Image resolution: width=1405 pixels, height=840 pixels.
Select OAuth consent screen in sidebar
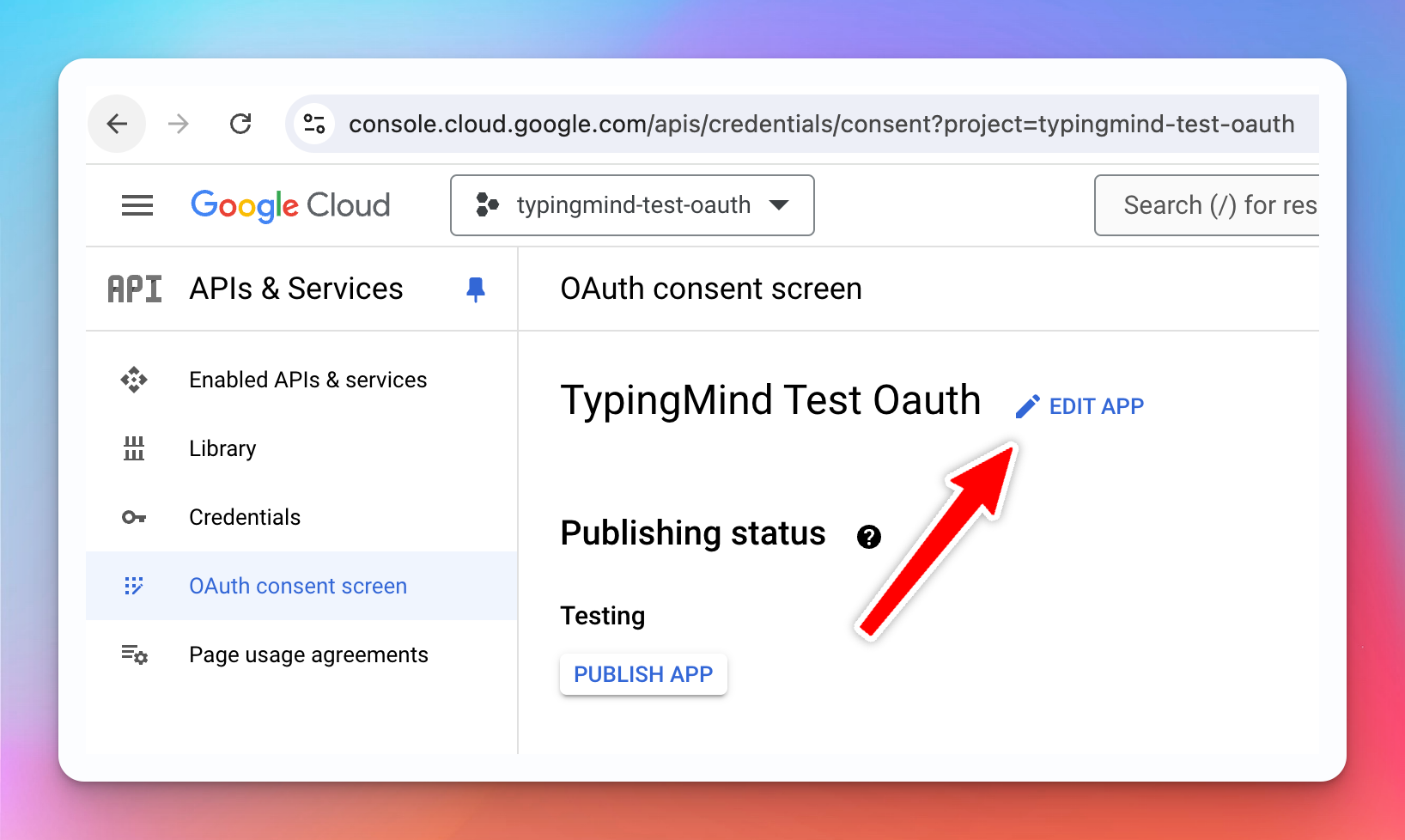301,586
